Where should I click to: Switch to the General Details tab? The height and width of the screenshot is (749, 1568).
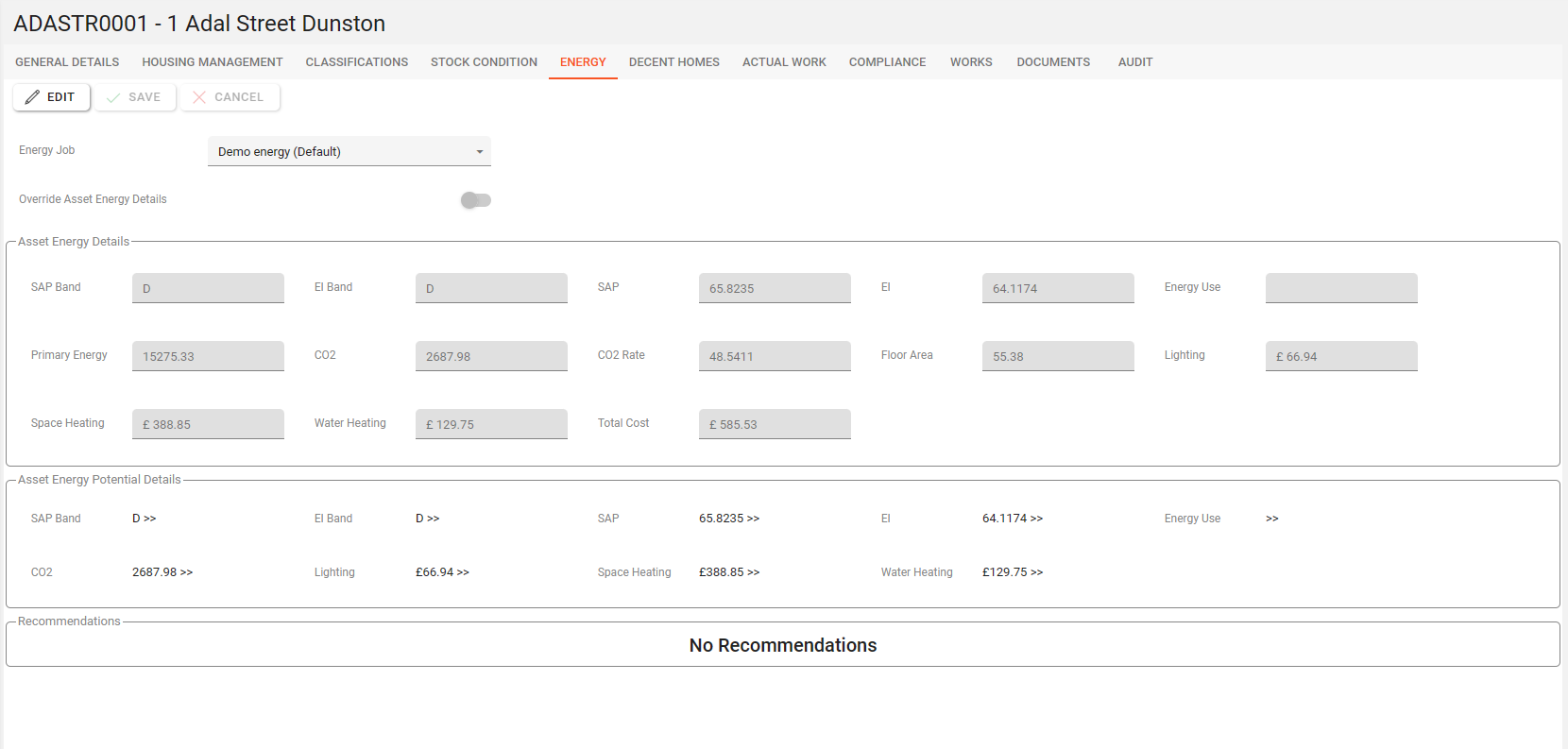point(67,62)
